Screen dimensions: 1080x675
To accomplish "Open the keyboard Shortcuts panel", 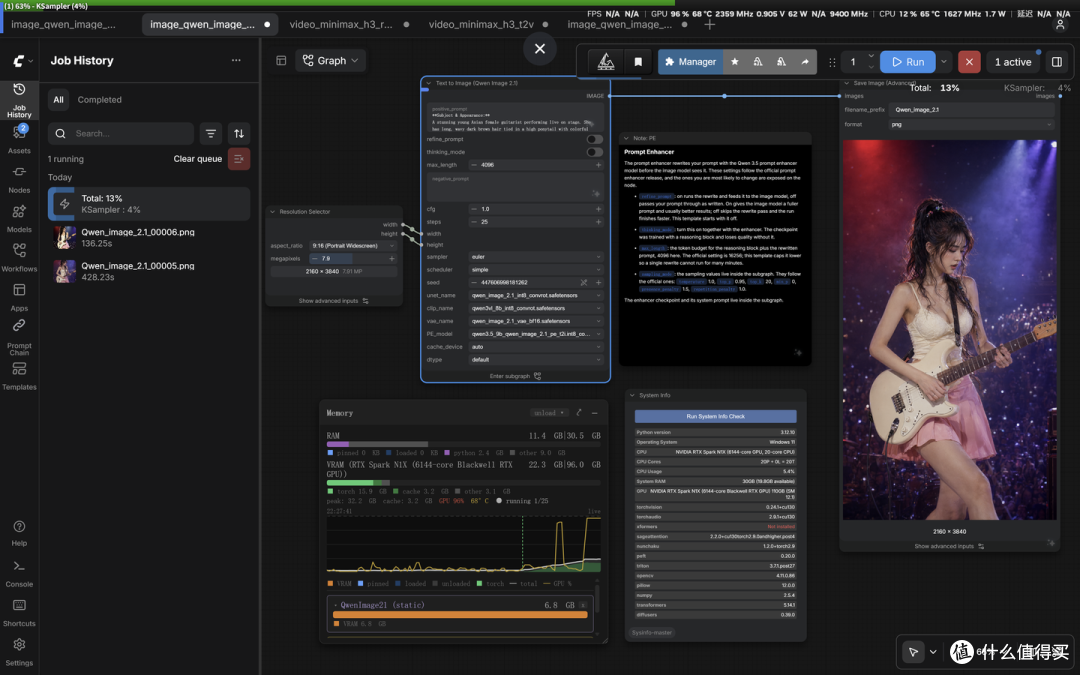I will [x=19, y=612].
